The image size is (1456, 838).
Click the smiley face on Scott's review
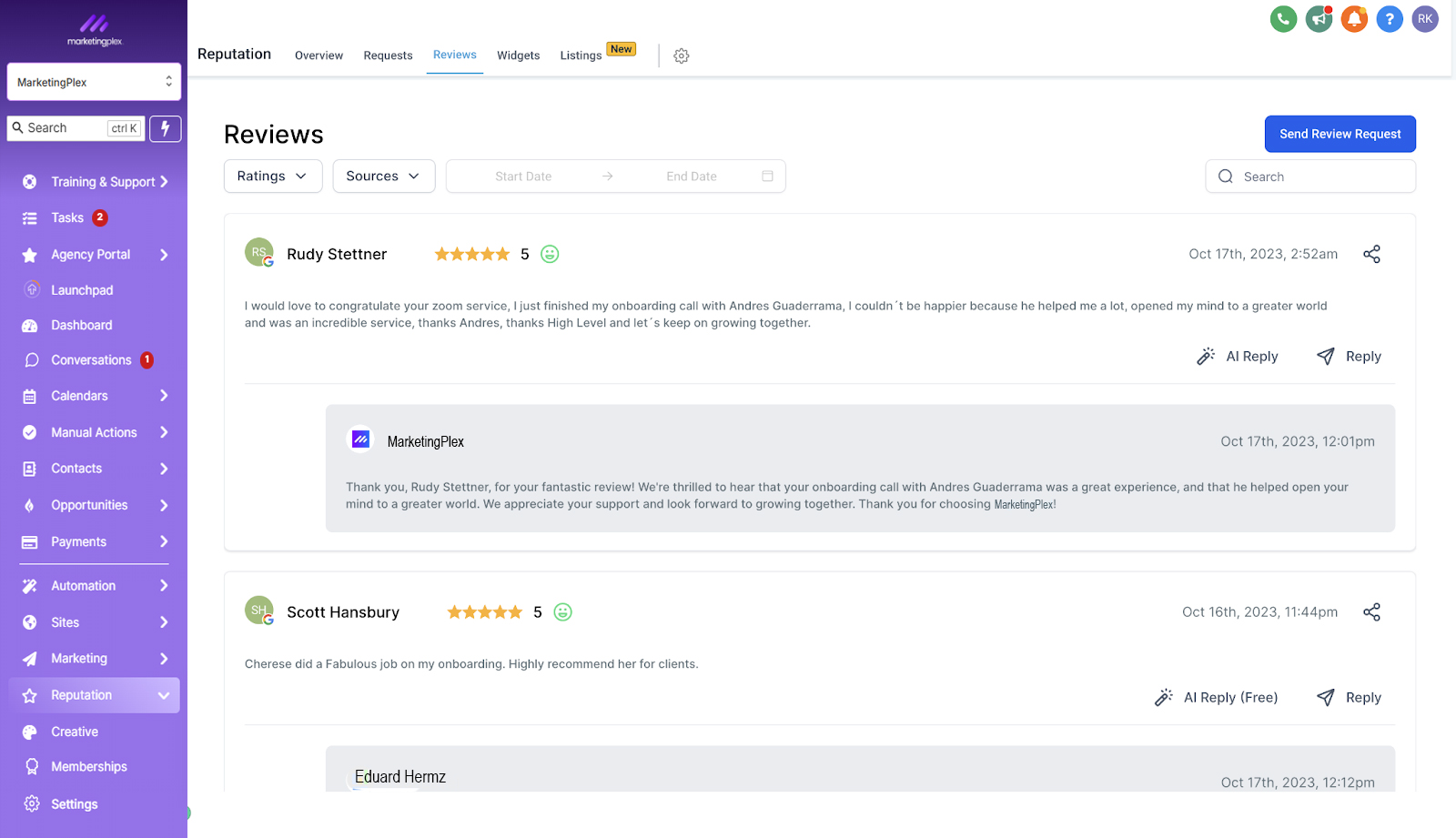(563, 612)
